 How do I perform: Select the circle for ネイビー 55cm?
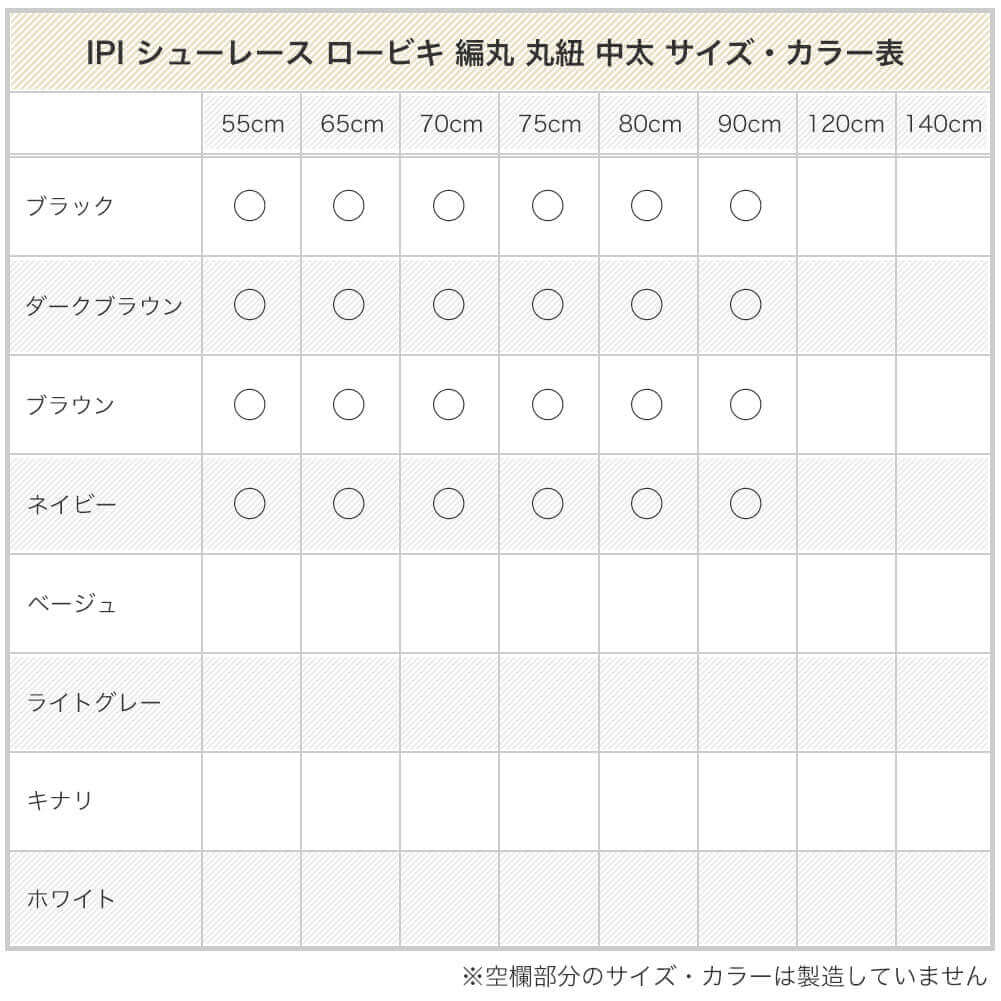coord(249,504)
